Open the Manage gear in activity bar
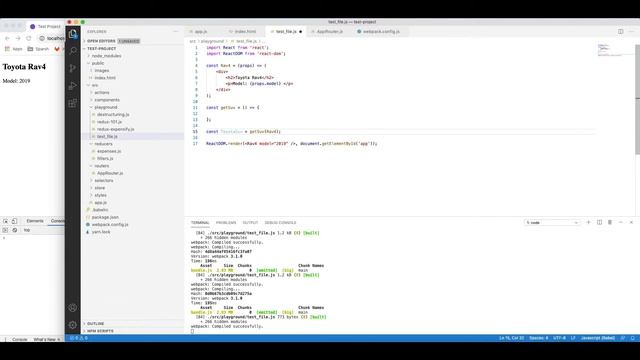The image size is (640, 360). coord(73,325)
